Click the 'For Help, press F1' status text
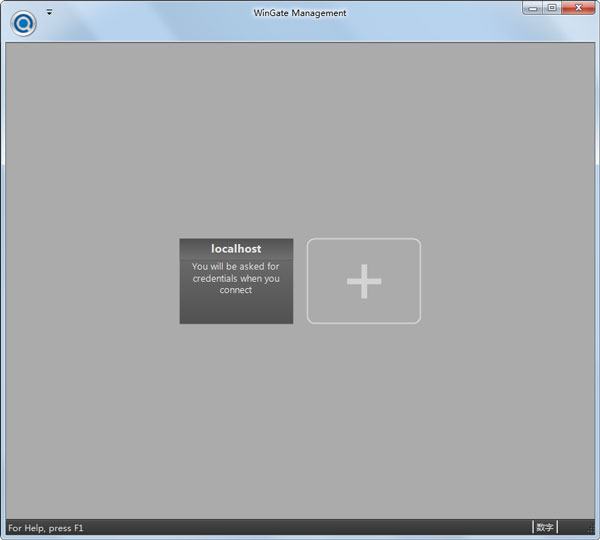Screen dimensions: 600x540 coord(46,528)
